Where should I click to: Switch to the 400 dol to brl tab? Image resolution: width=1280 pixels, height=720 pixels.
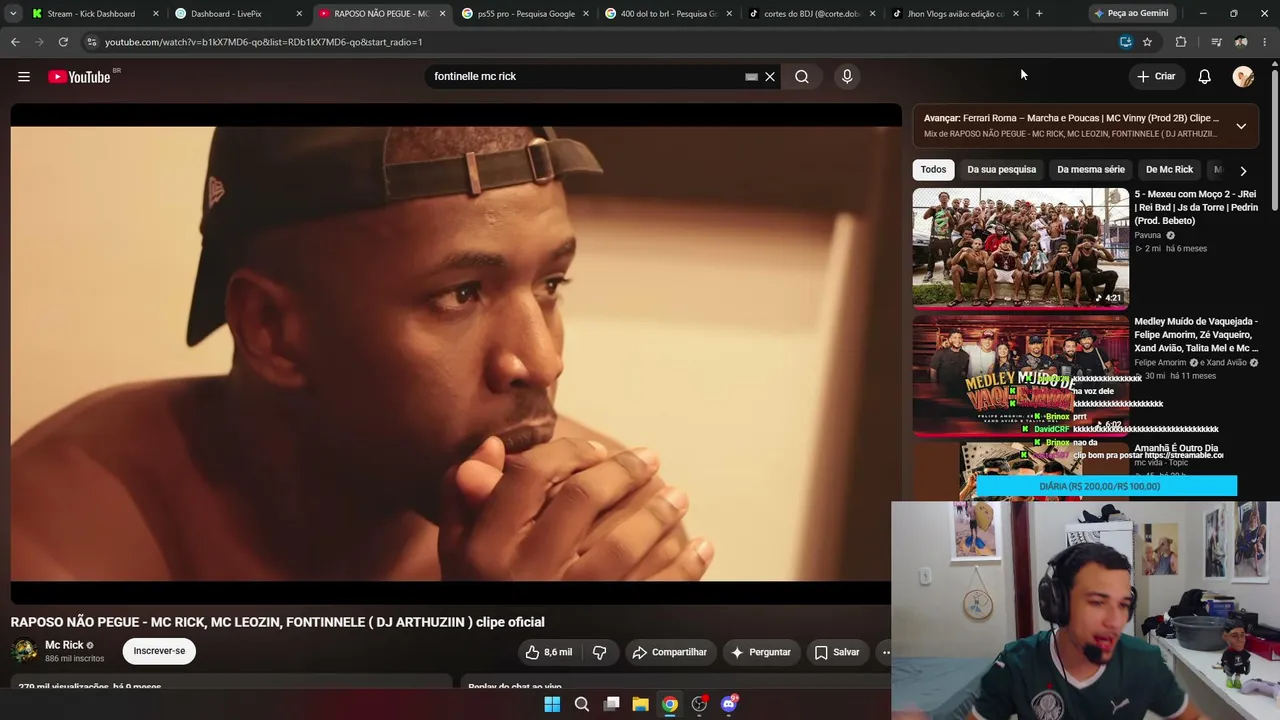pos(669,14)
